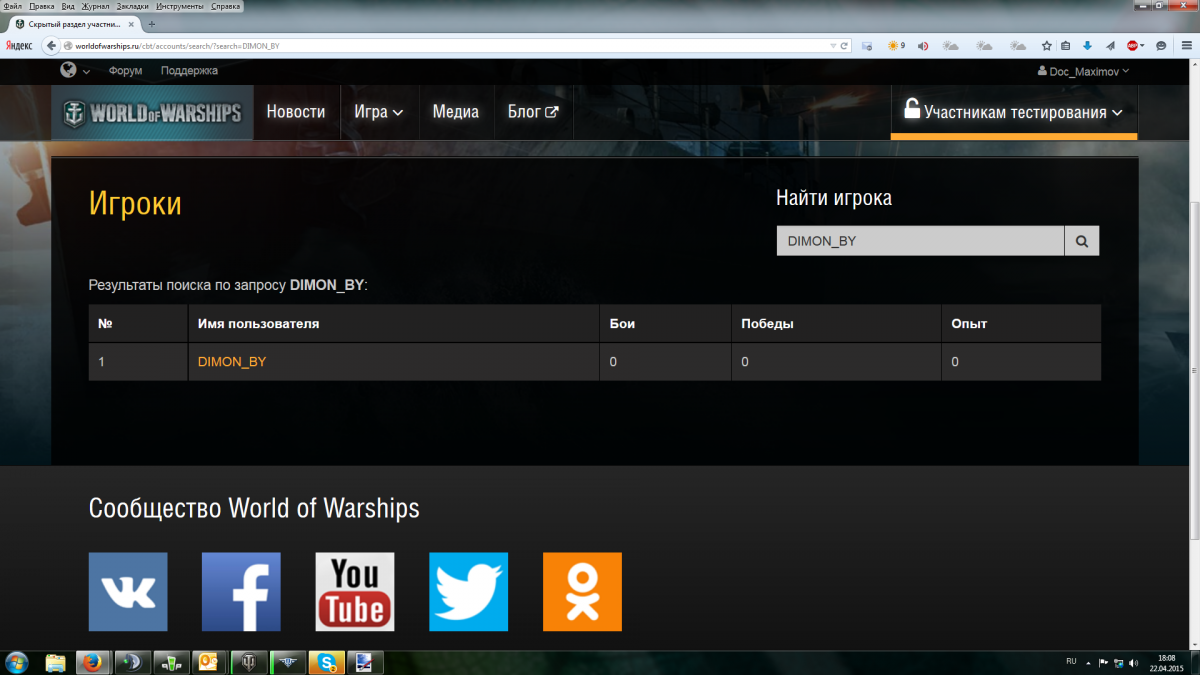Open the Блог external link
Image resolution: width=1200 pixels, height=675 pixels.
[533, 112]
